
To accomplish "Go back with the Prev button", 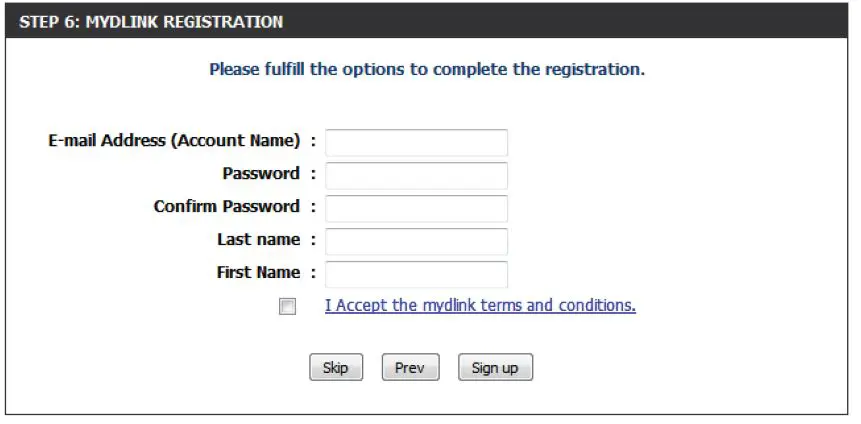I will tap(410, 368).
